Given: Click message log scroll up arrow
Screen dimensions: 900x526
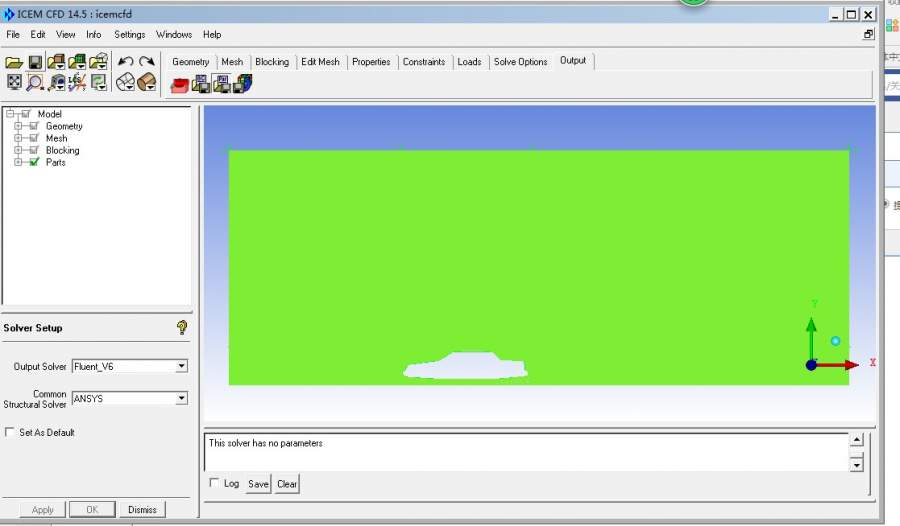Looking at the screenshot, I should coord(856,440).
